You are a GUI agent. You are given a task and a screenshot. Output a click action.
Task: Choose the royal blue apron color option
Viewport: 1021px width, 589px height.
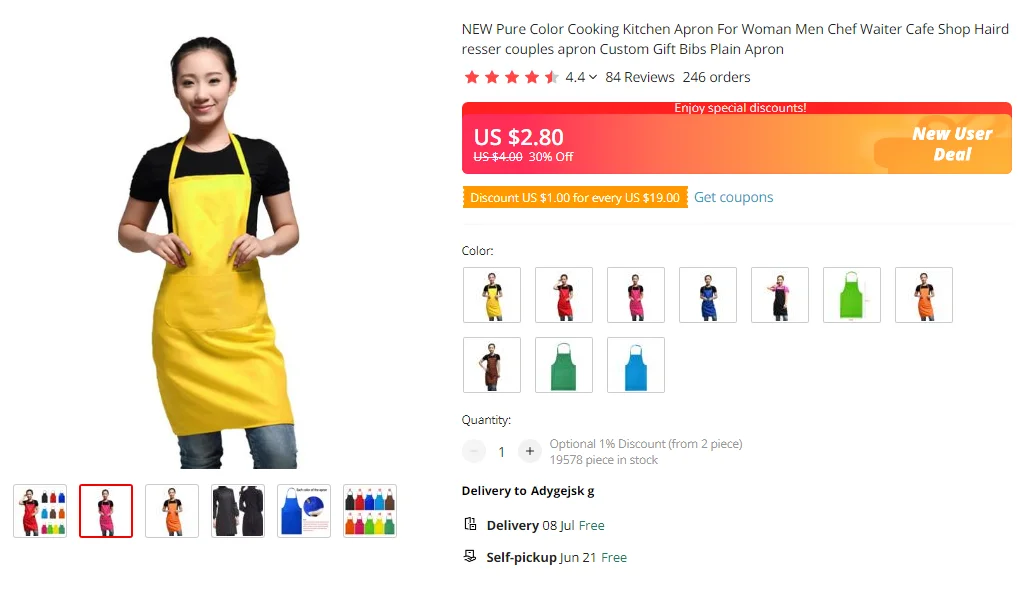pyautogui.click(x=708, y=295)
